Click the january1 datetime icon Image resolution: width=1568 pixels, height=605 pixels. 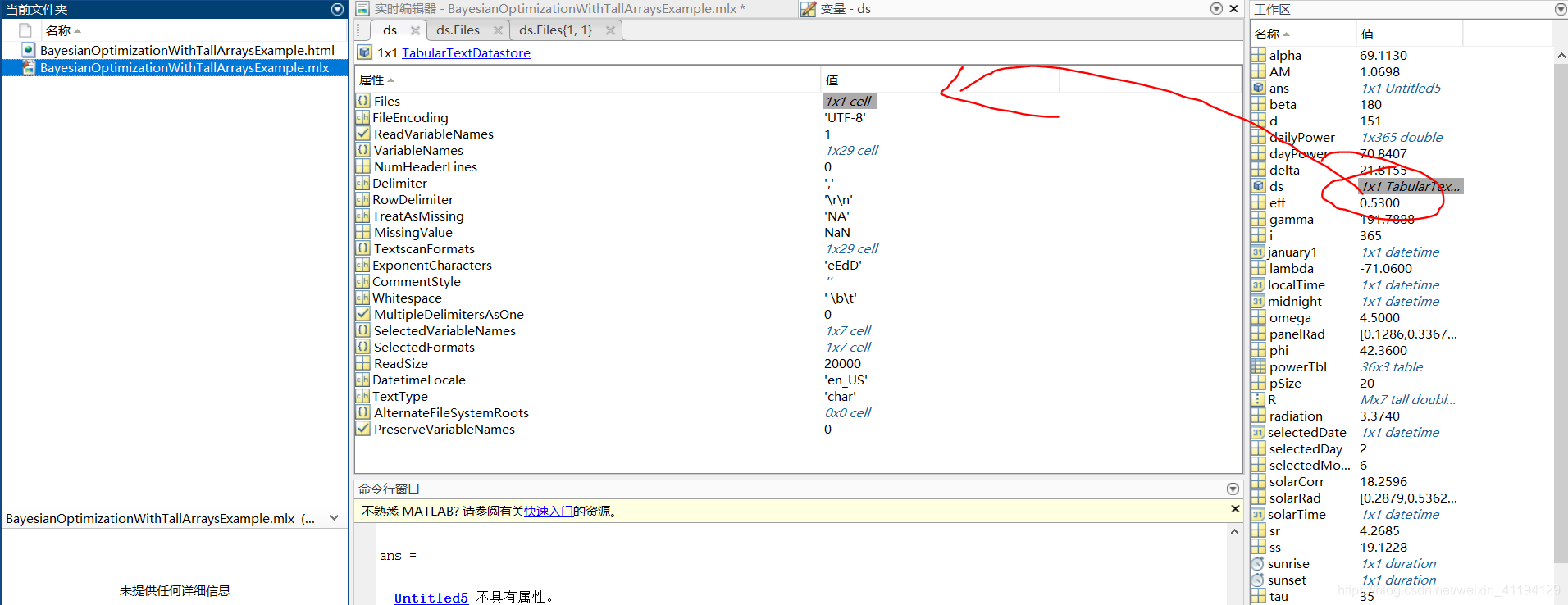[x=1258, y=252]
